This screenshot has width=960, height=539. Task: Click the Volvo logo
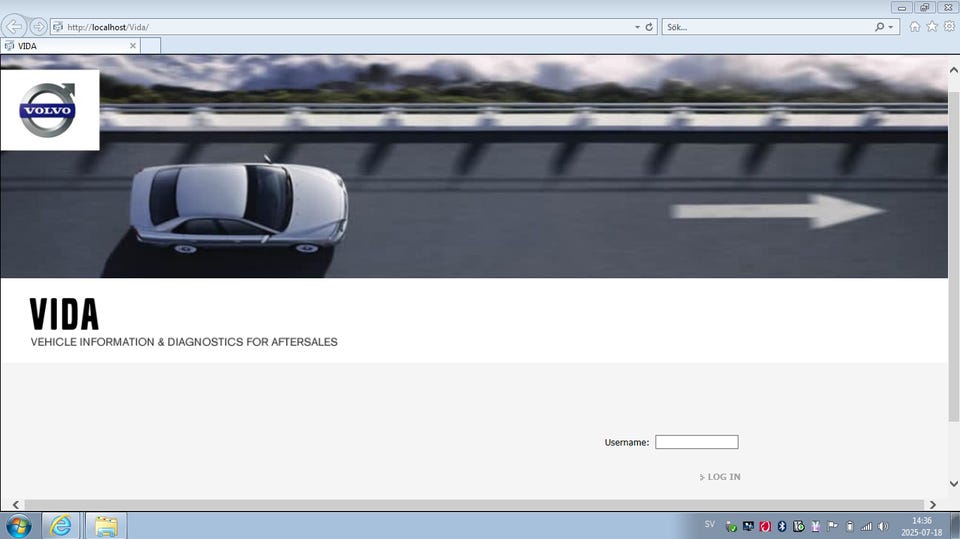pos(48,110)
